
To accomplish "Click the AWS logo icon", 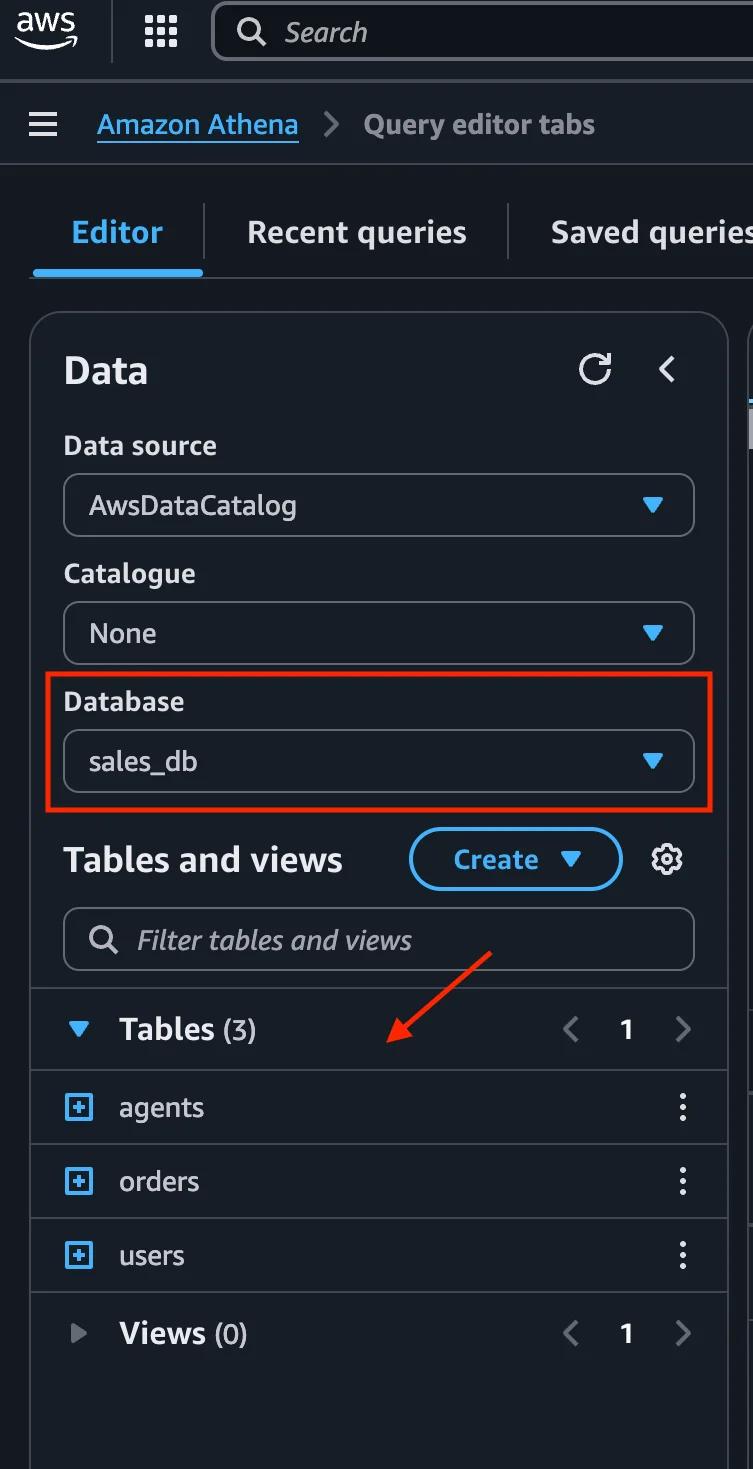I will coord(45,30).
